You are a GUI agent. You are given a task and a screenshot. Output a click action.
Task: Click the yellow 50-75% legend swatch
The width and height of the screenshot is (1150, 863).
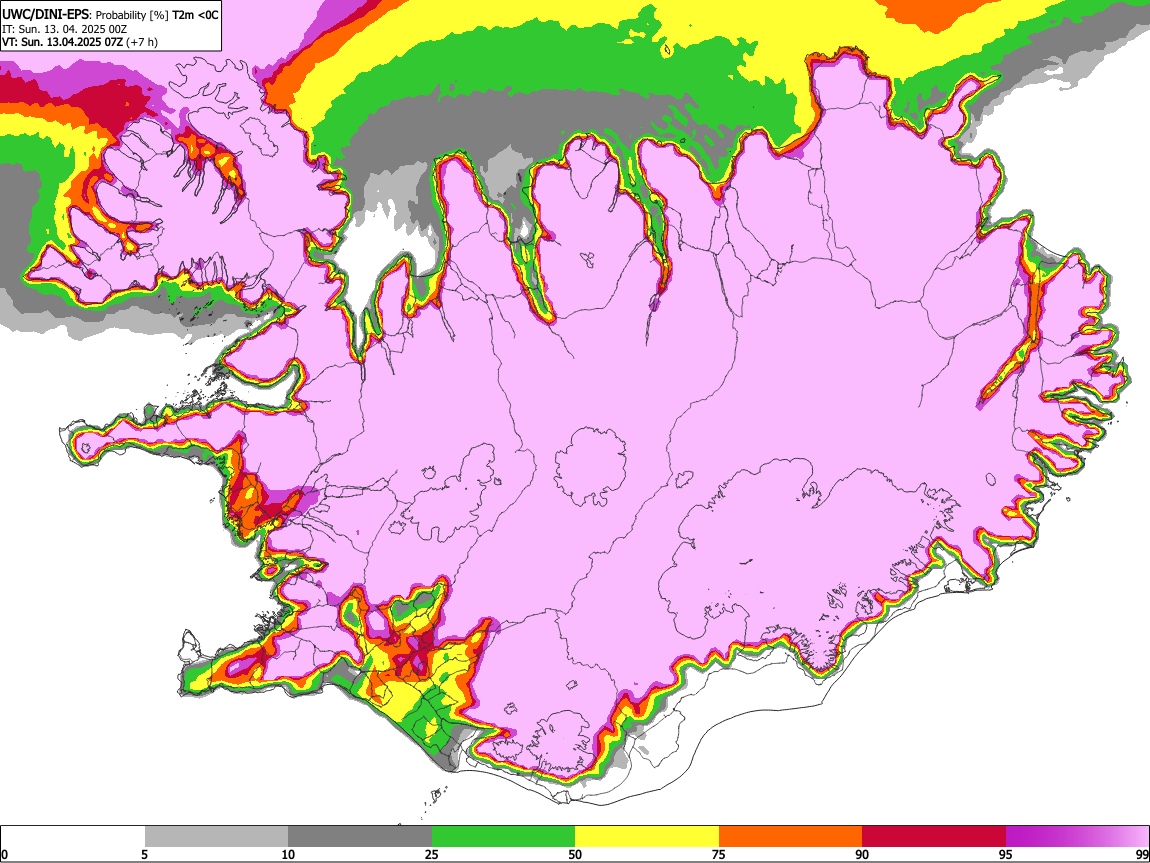(647, 836)
